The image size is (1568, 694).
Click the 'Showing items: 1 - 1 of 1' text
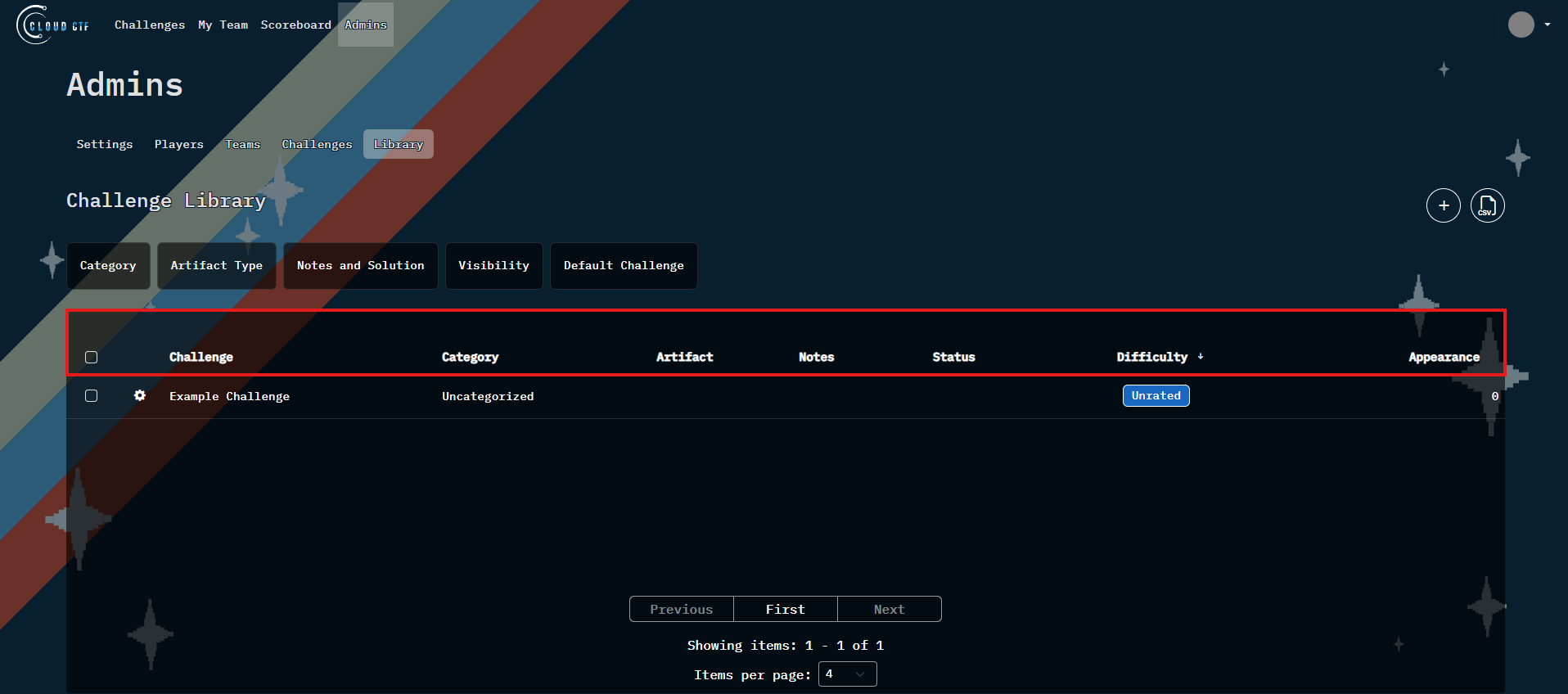[x=785, y=645]
